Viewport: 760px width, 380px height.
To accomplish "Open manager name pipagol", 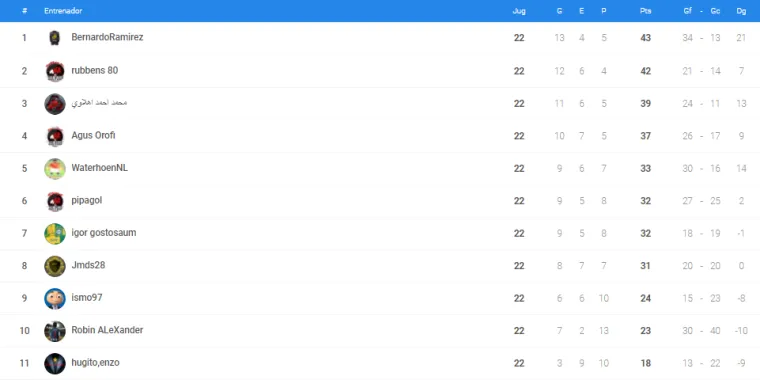I will click(87, 200).
